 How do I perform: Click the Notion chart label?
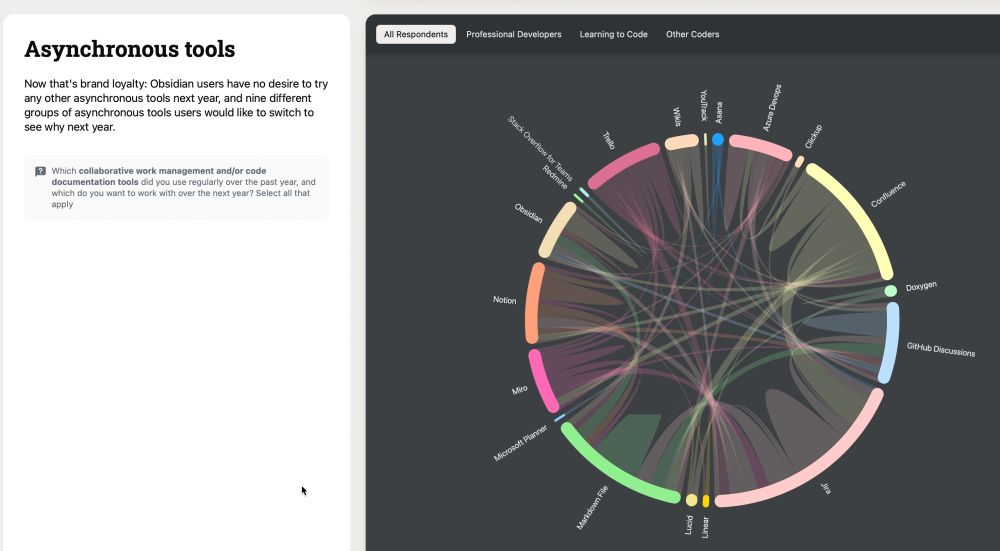[504, 300]
